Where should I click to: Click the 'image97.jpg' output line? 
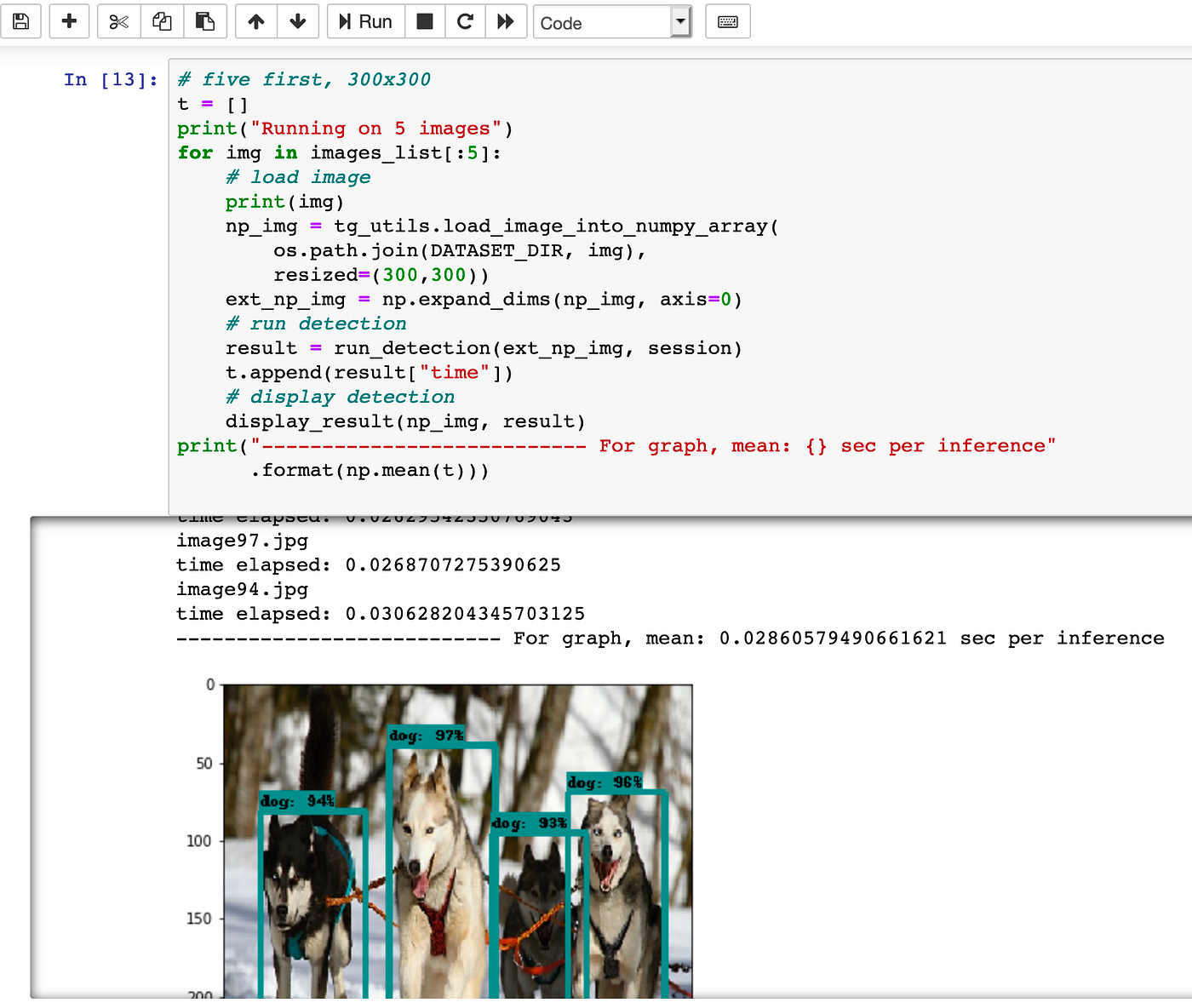coord(242,541)
